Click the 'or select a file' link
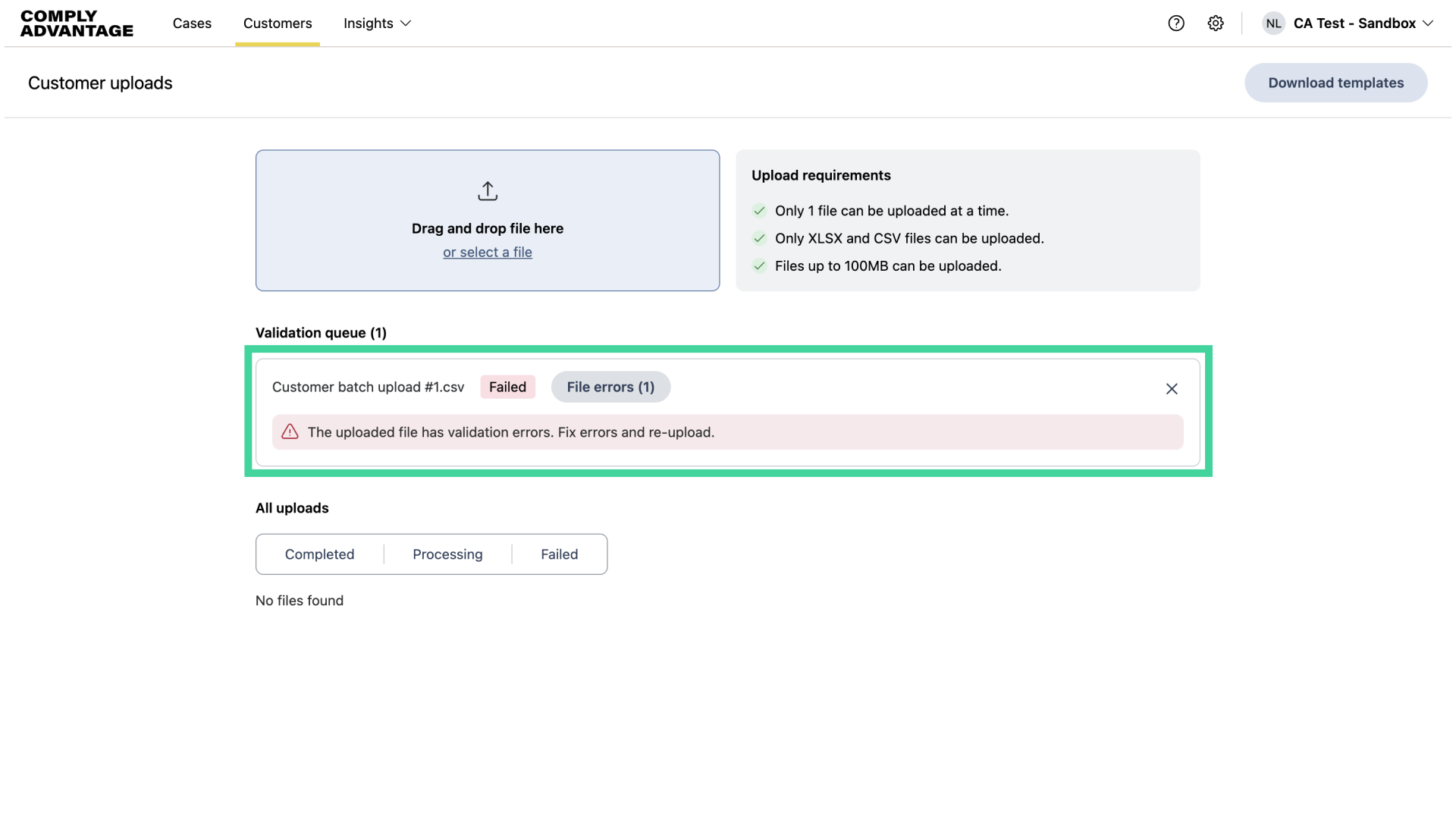This screenshot has width=1456, height=819. [488, 253]
